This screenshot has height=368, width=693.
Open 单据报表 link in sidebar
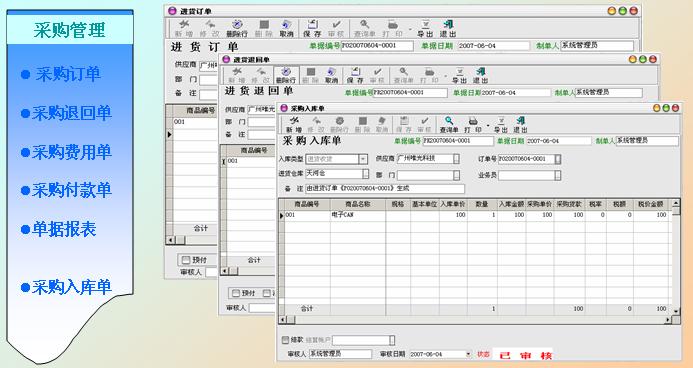58,229
